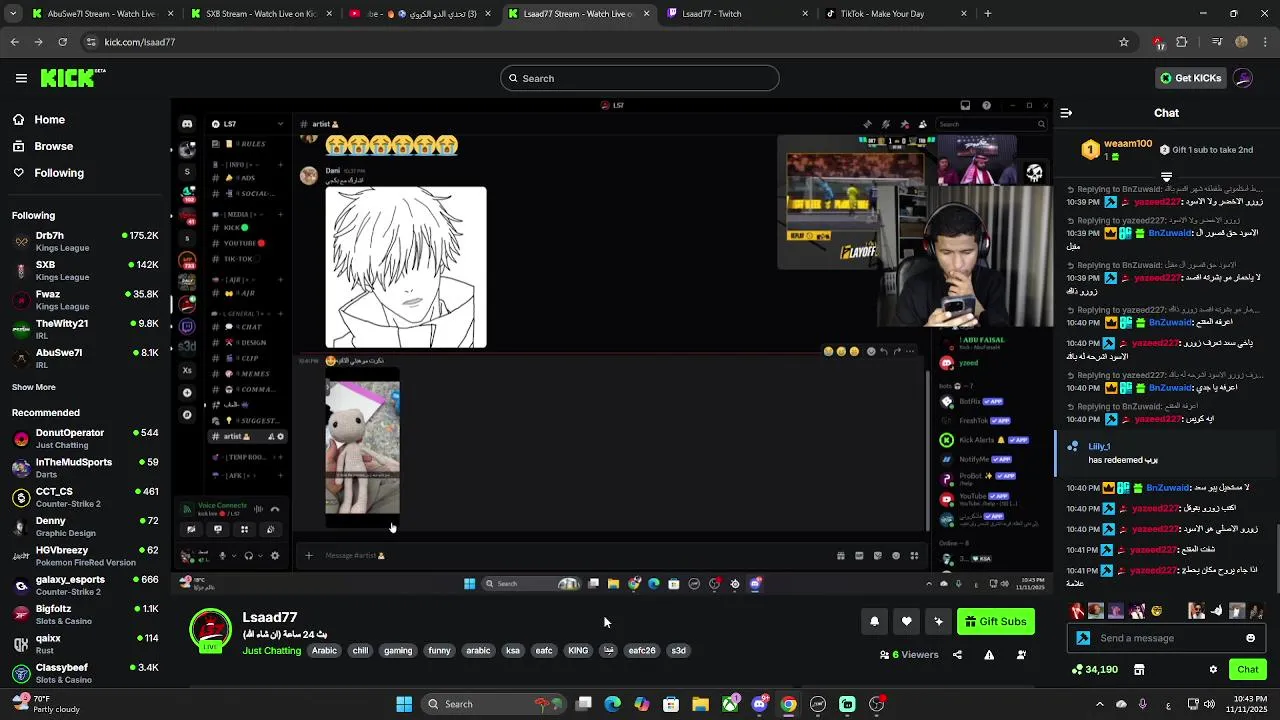Switch to TikTok Make Your Day tab

click(895, 14)
